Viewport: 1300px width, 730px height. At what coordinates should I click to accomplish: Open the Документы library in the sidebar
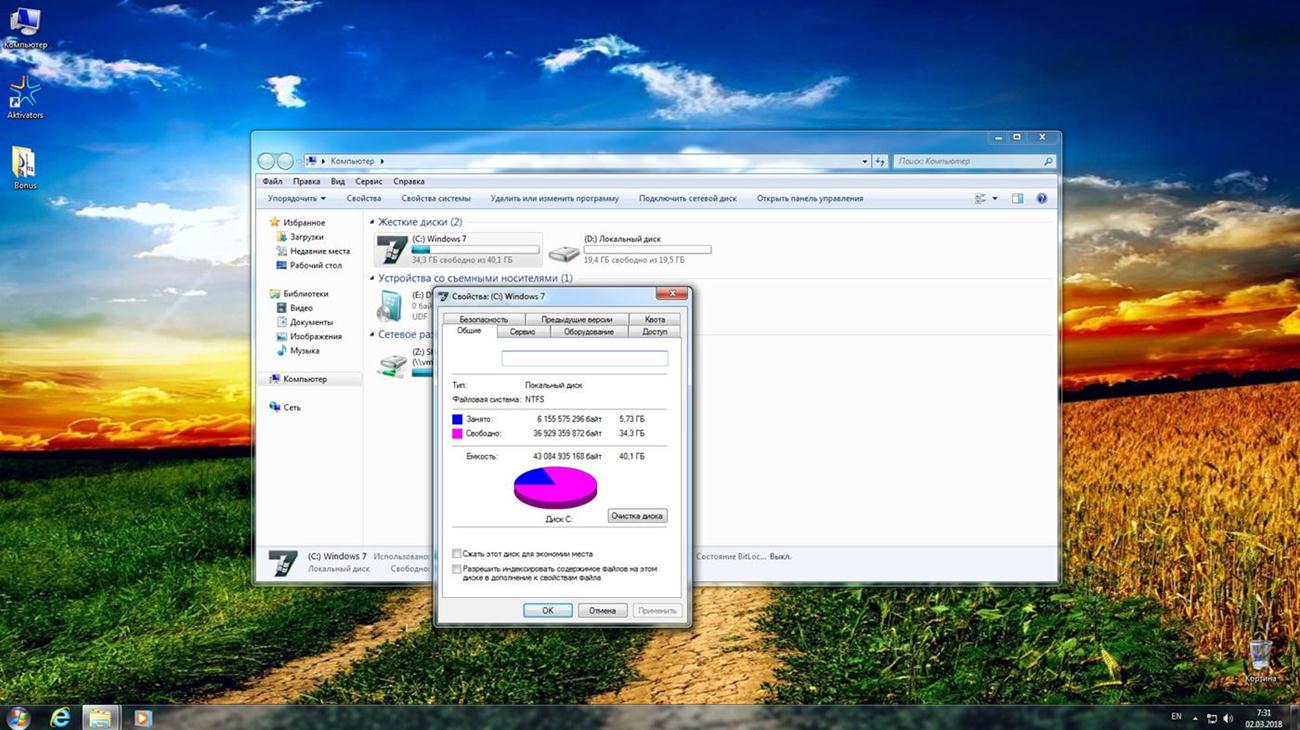coord(304,322)
